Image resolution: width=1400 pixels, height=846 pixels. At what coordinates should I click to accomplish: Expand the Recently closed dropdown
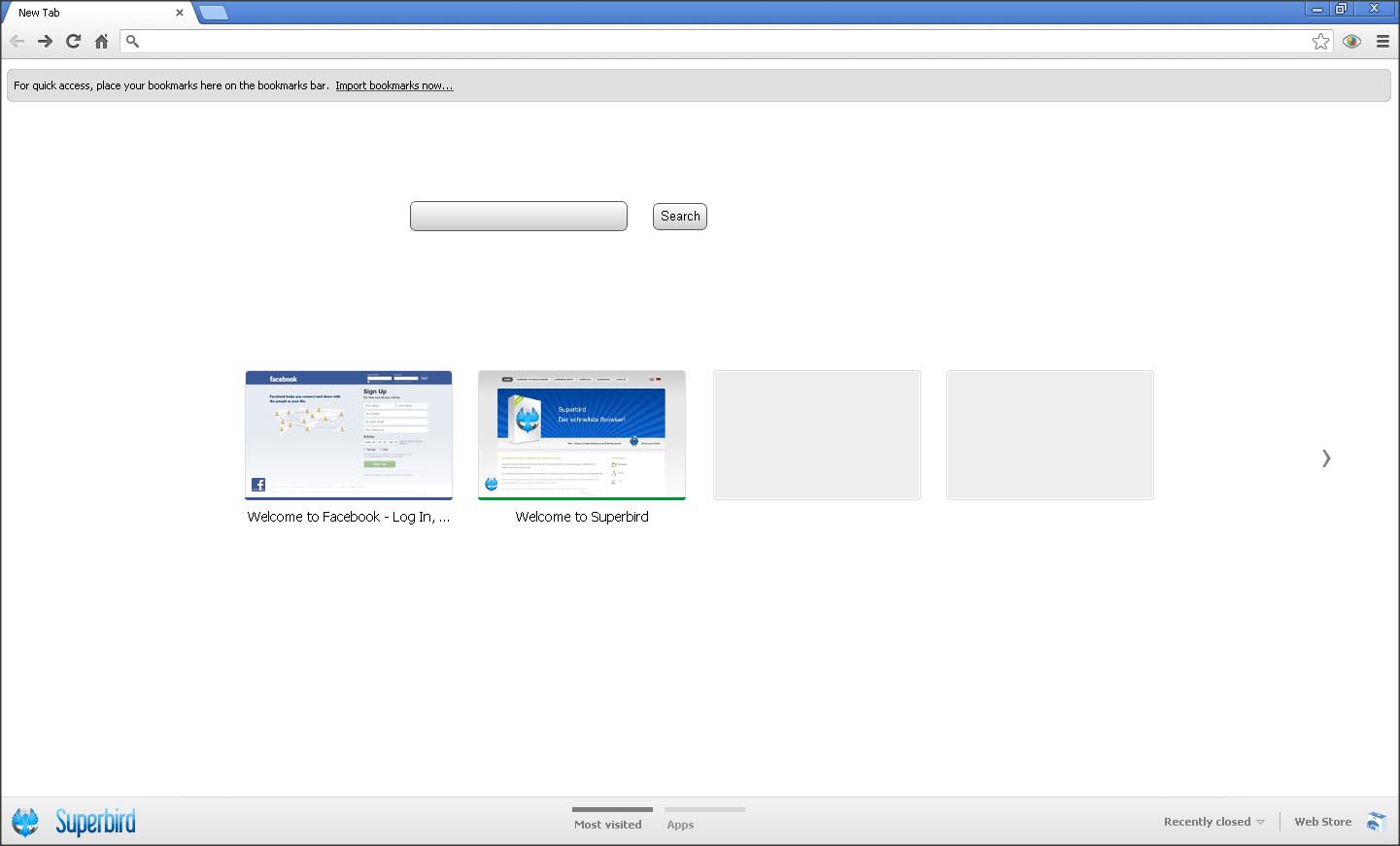(1214, 822)
